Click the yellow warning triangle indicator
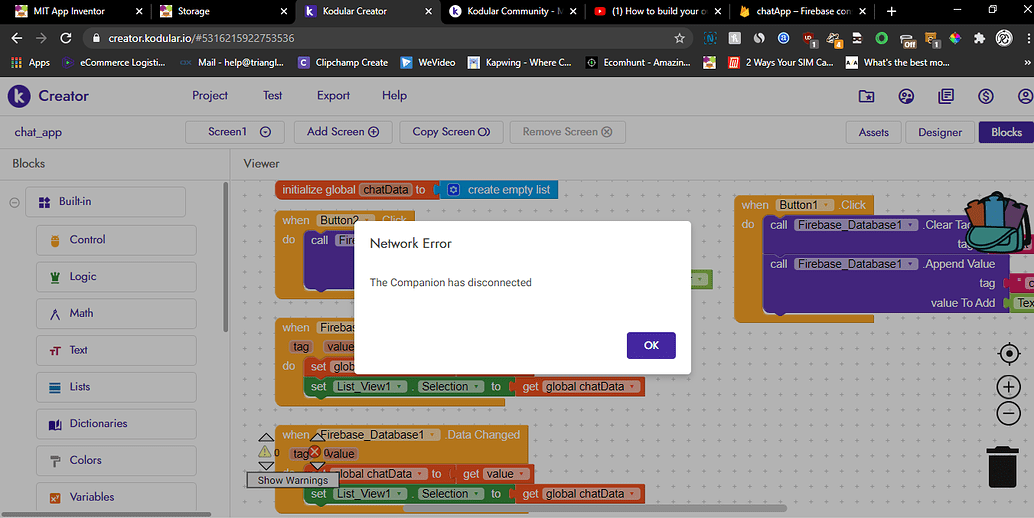The width and height of the screenshot is (1034, 518). point(264,451)
